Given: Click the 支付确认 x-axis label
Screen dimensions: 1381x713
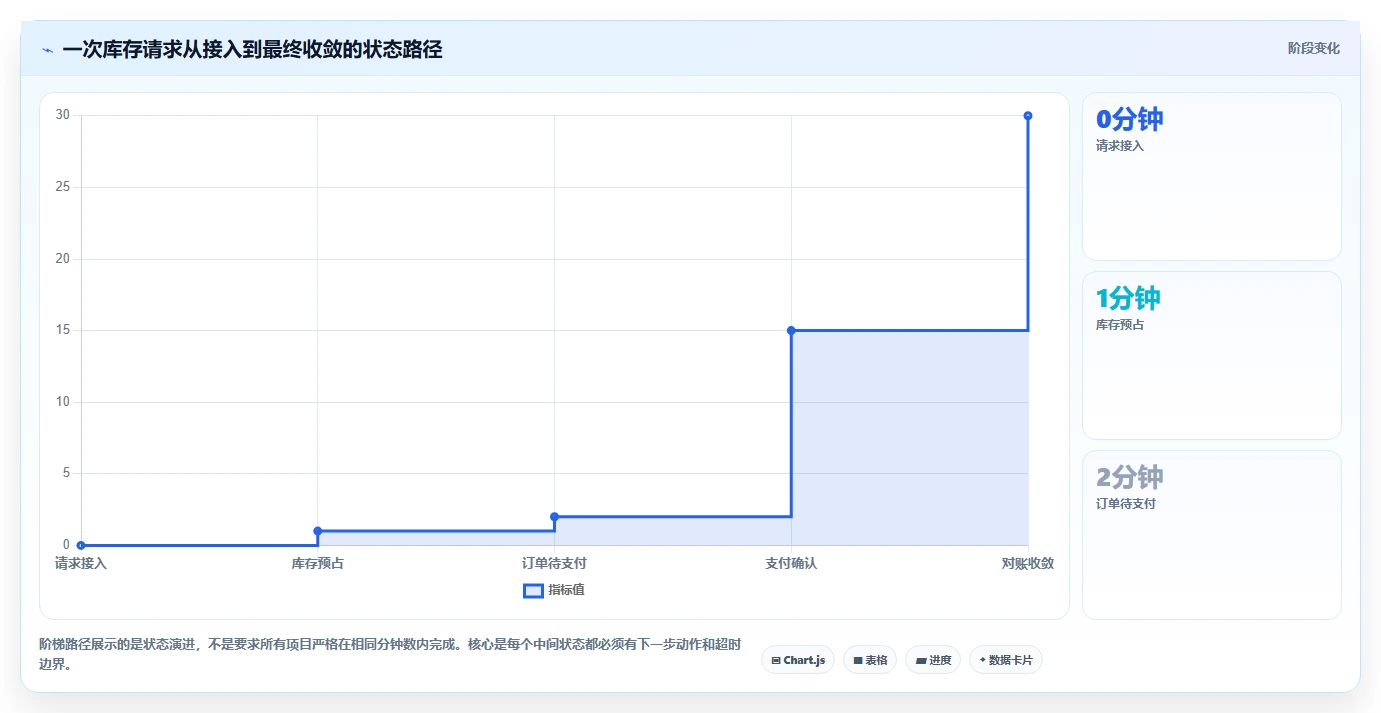Looking at the screenshot, I should point(791,564).
